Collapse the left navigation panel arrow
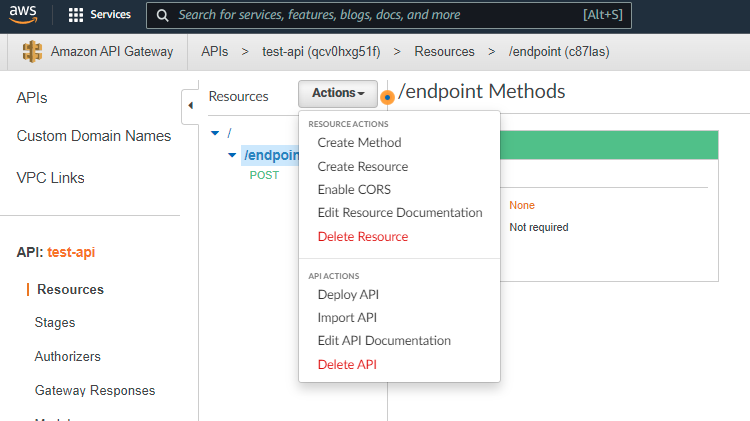 (190, 104)
